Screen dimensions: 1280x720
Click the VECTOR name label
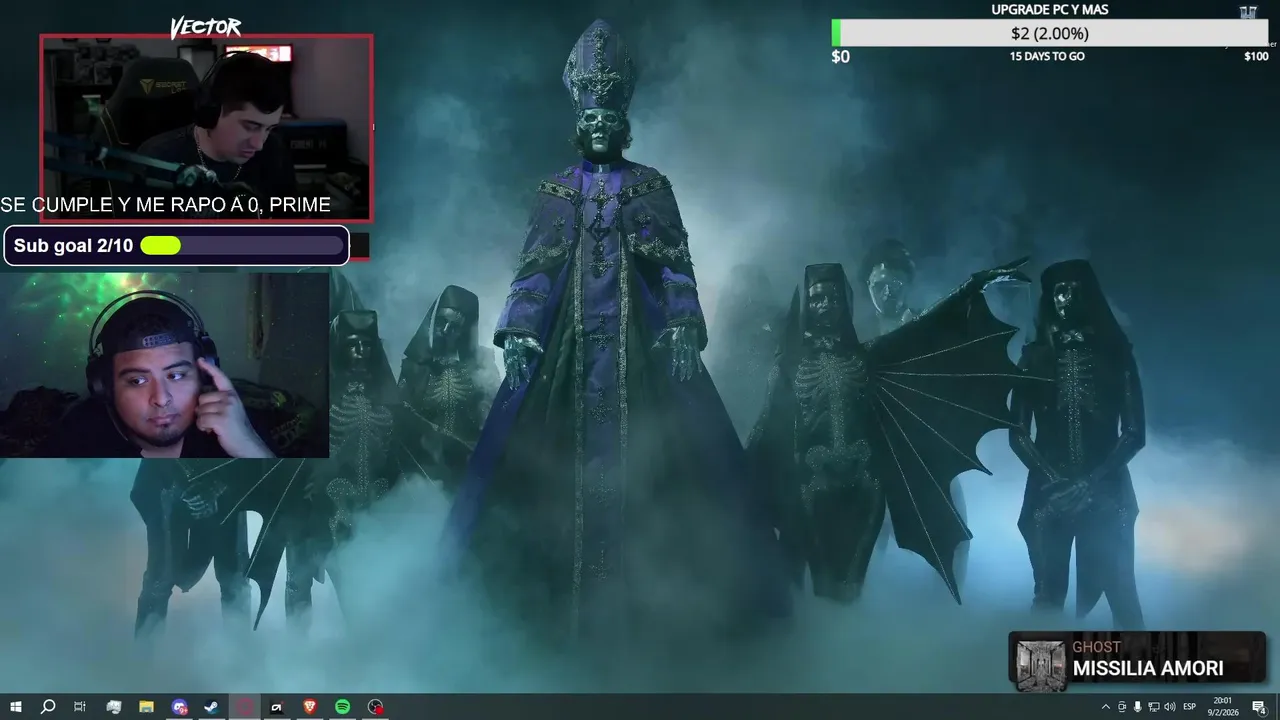point(205,27)
